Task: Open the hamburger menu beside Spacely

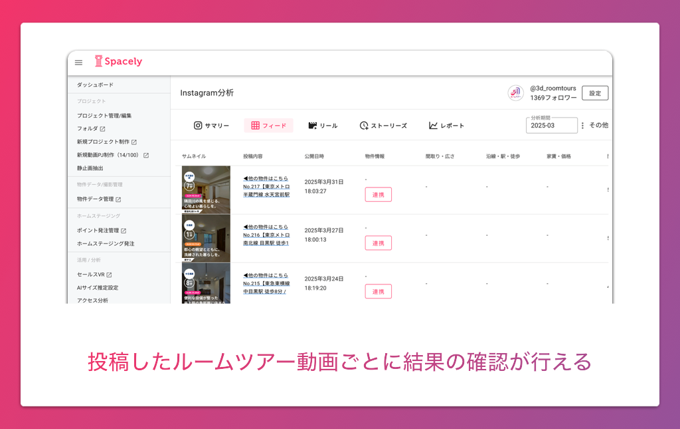Action: pos(79,62)
